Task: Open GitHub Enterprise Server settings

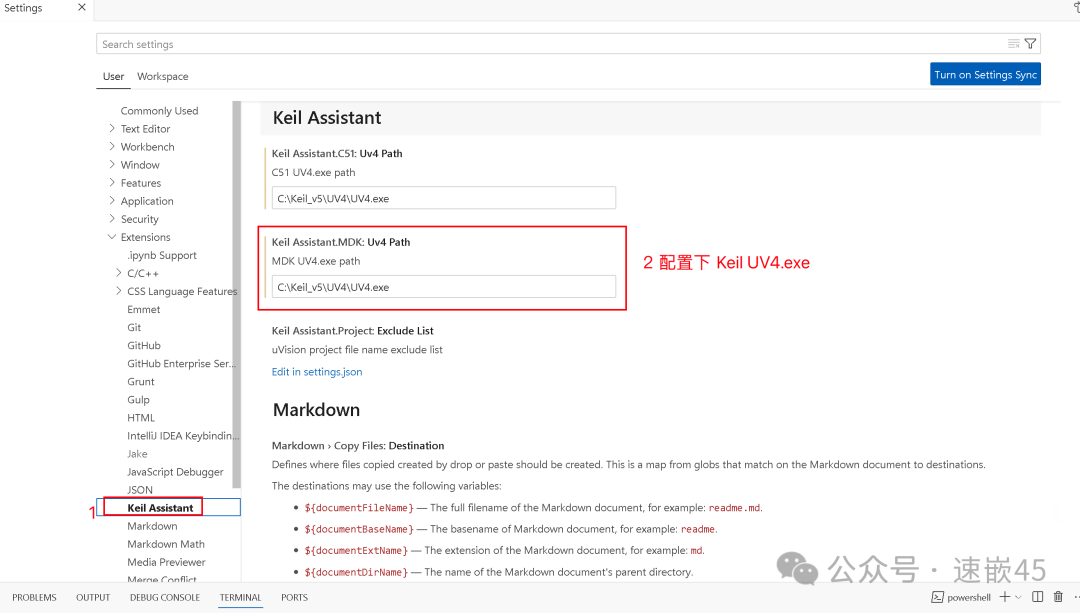Action: (x=181, y=364)
